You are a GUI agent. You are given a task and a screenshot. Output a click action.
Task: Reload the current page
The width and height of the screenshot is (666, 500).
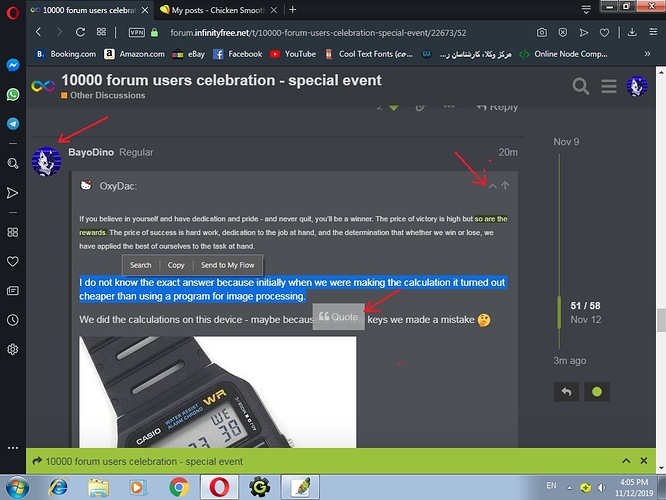[80, 32]
